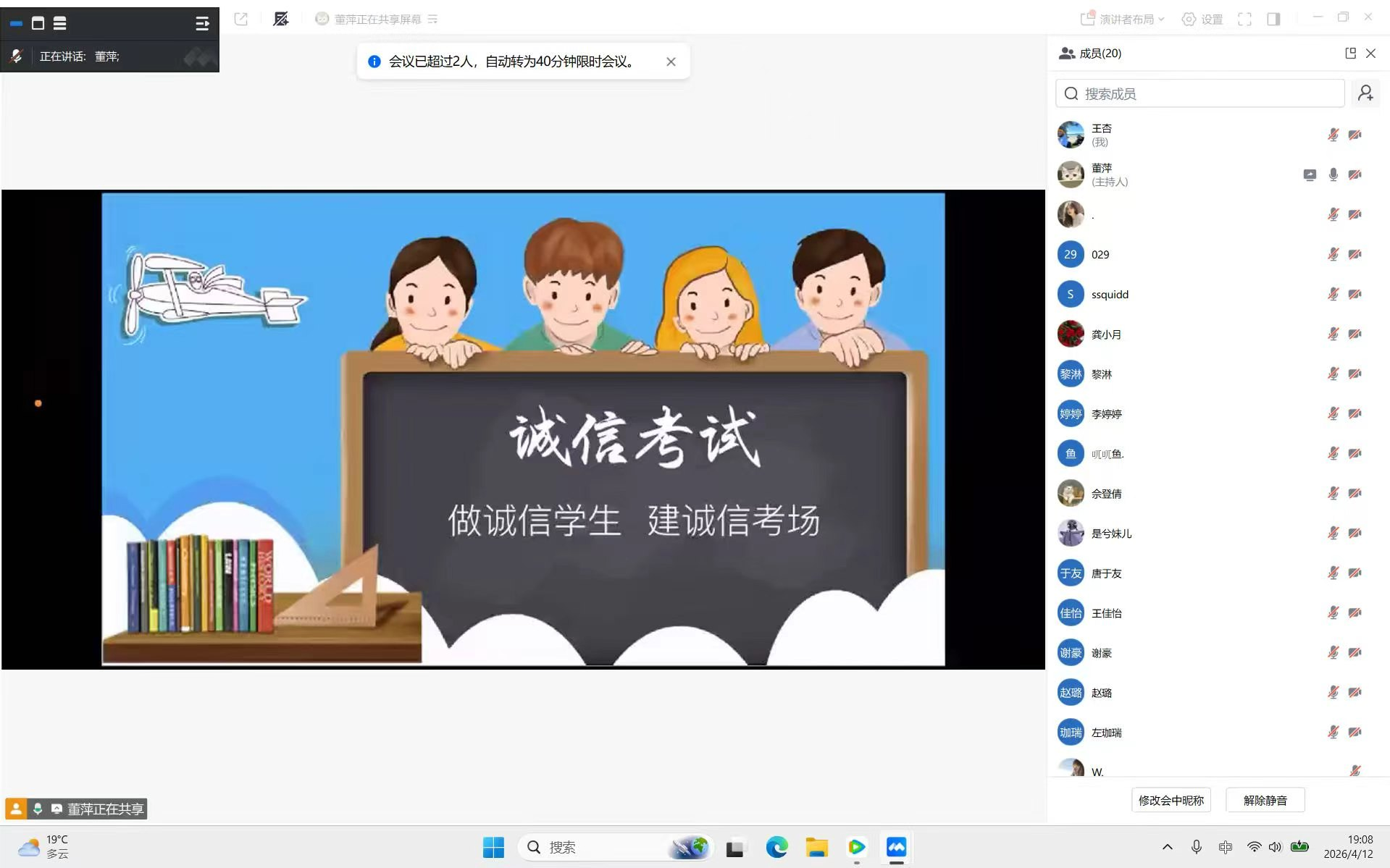
Task: Click 董萍's screen sharing indicator icon
Action: pyautogui.click(x=1310, y=174)
